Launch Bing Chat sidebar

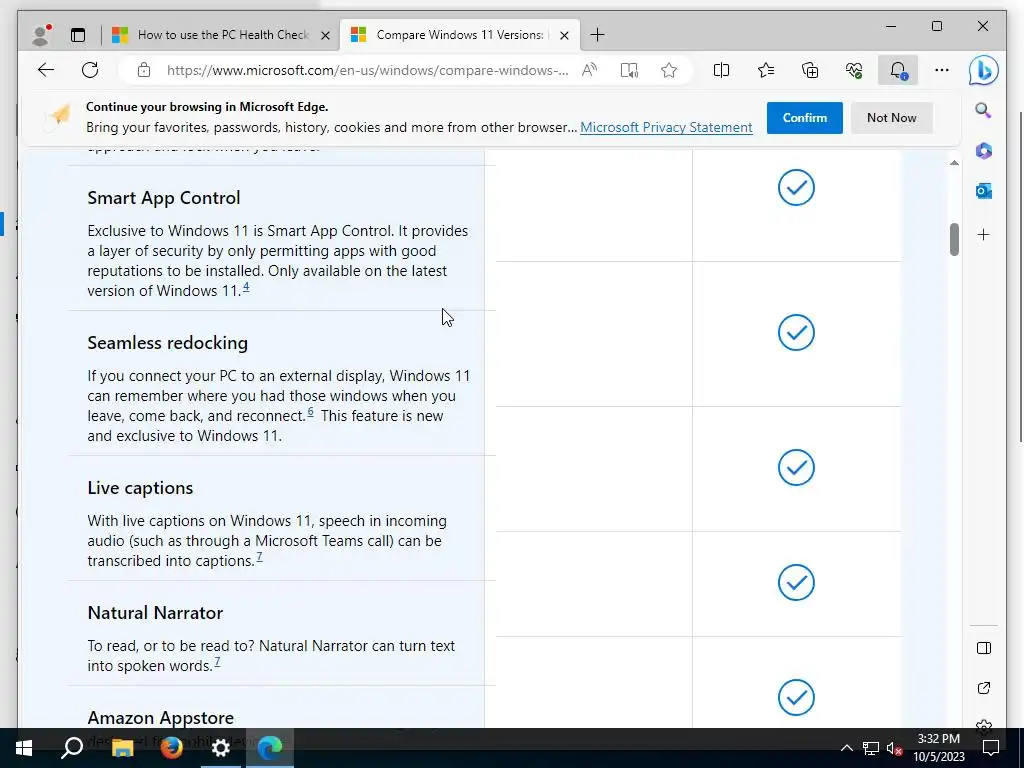(x=984, y=71)
